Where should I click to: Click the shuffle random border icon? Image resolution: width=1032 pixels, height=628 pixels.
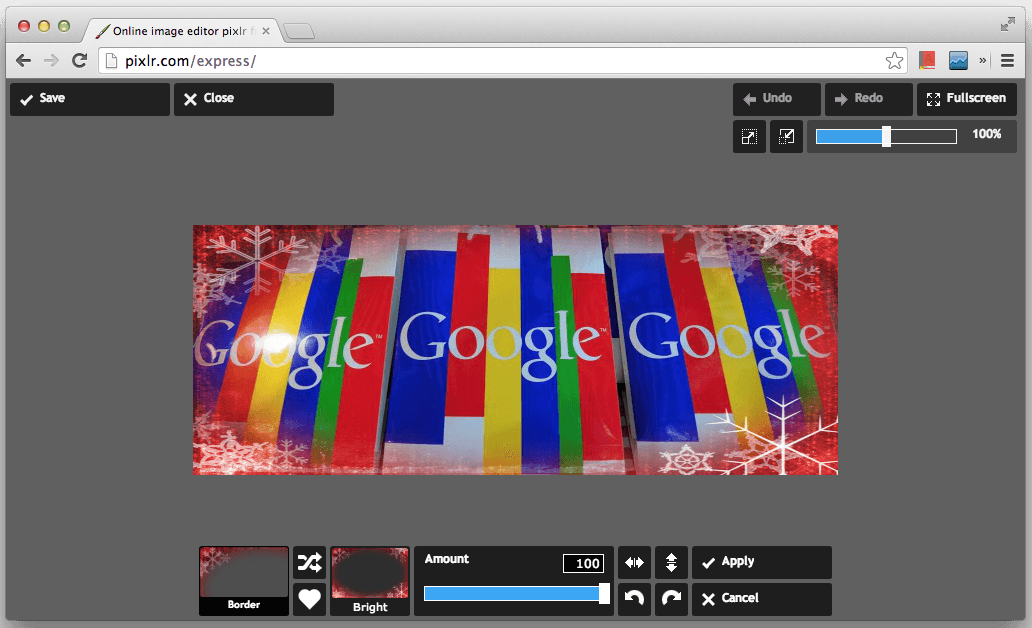[x=310, y=562]
